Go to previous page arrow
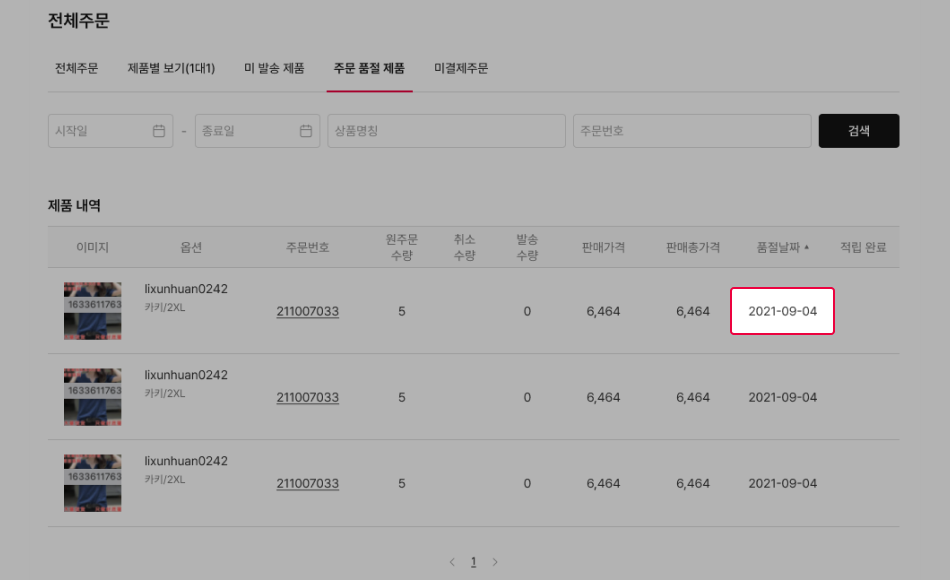Screen dimensions: 950x580 click(x=452, y=562)
